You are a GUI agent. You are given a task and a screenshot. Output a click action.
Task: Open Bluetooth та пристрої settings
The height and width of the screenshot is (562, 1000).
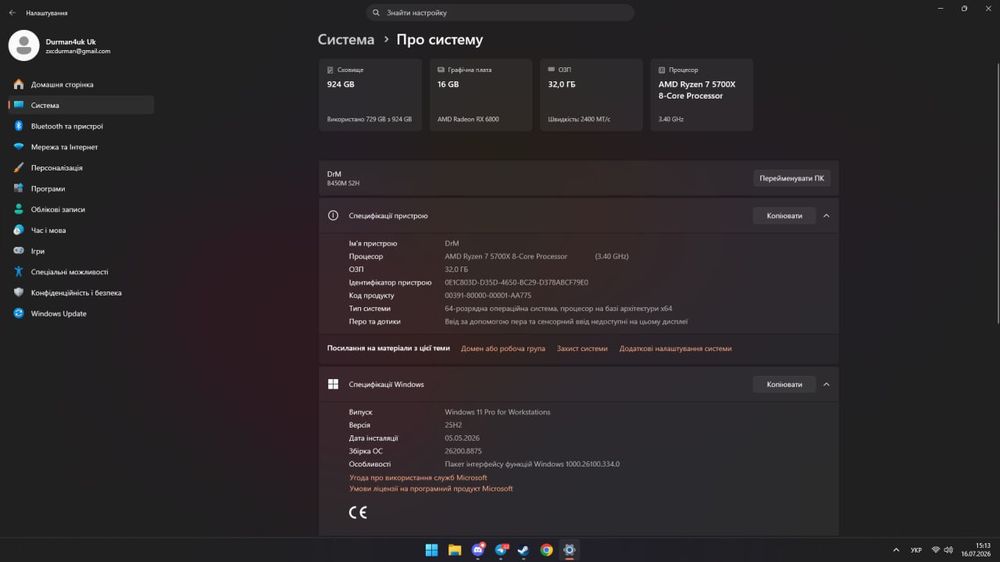pos(81,126)
